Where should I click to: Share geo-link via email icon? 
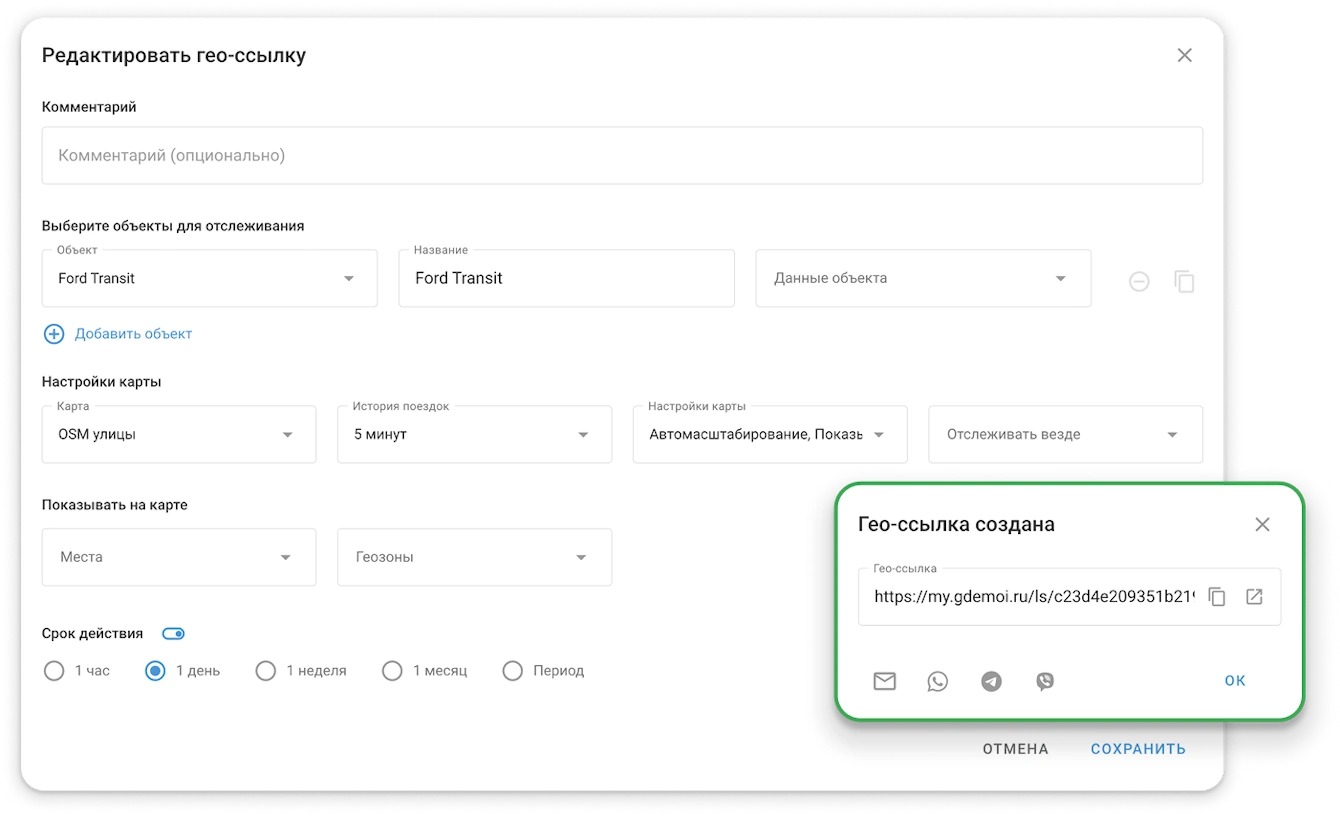(884, 682)
